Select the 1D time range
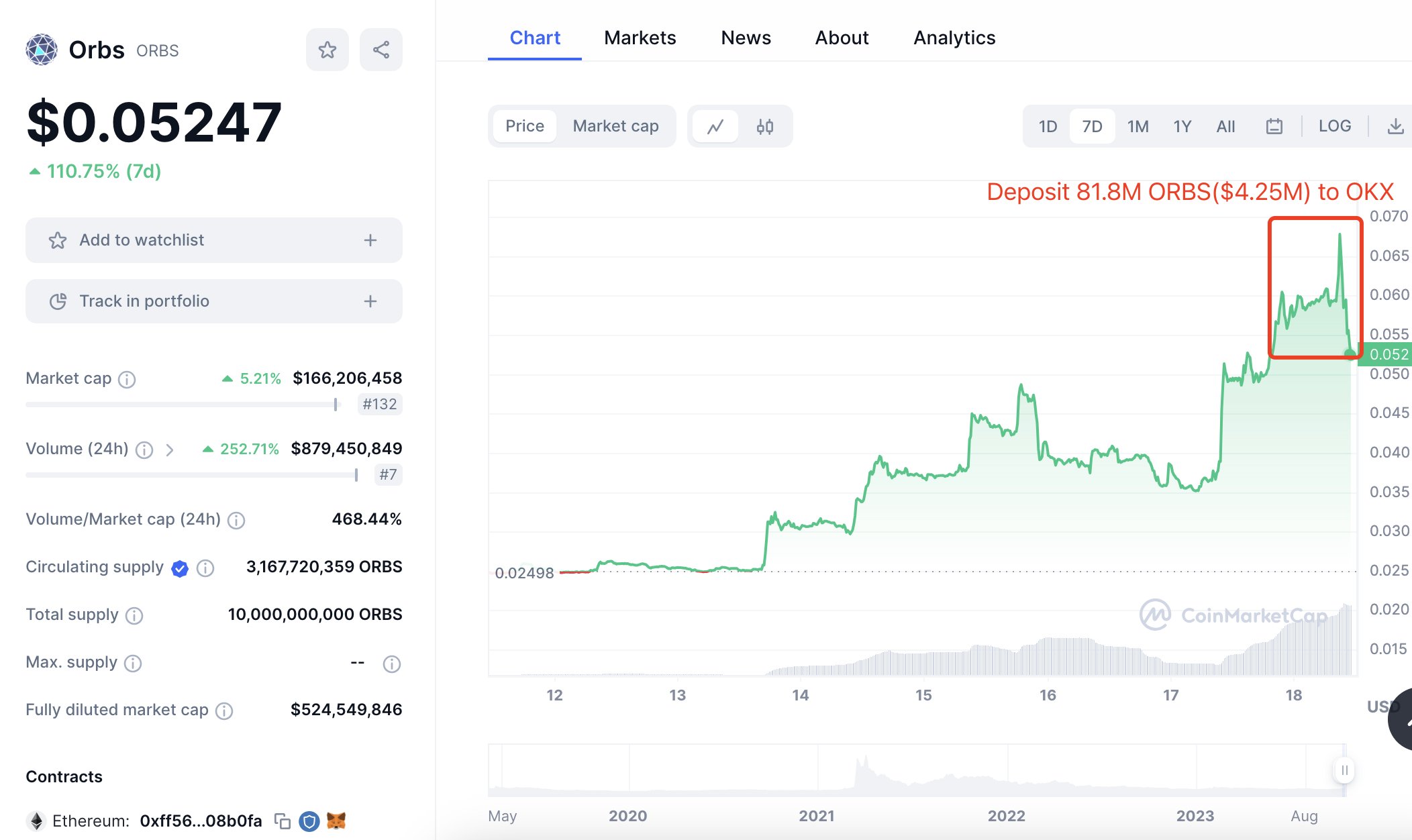This screenshot has width=1412, height=840. pyautogui.click(x=1048, y=126)
